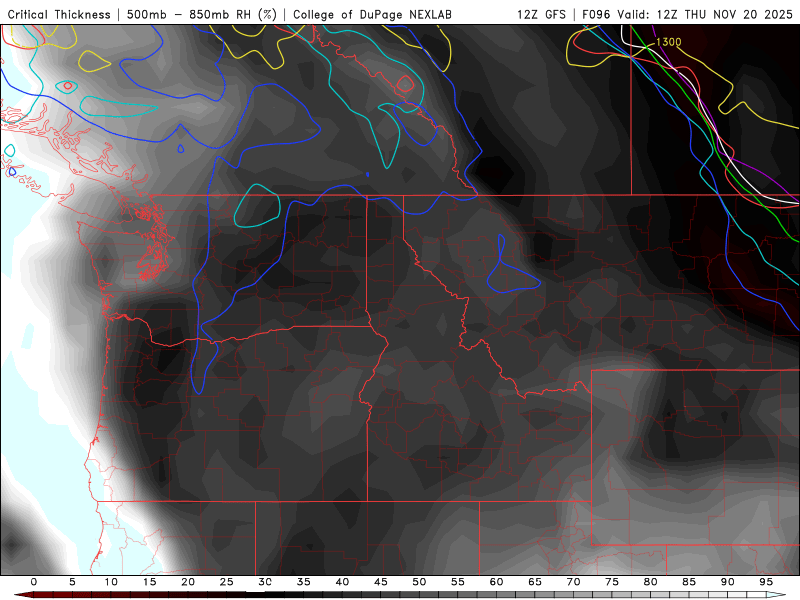800x600 pixels.
Task: Click the colorbar value '25'
Action: click(227, 582)
